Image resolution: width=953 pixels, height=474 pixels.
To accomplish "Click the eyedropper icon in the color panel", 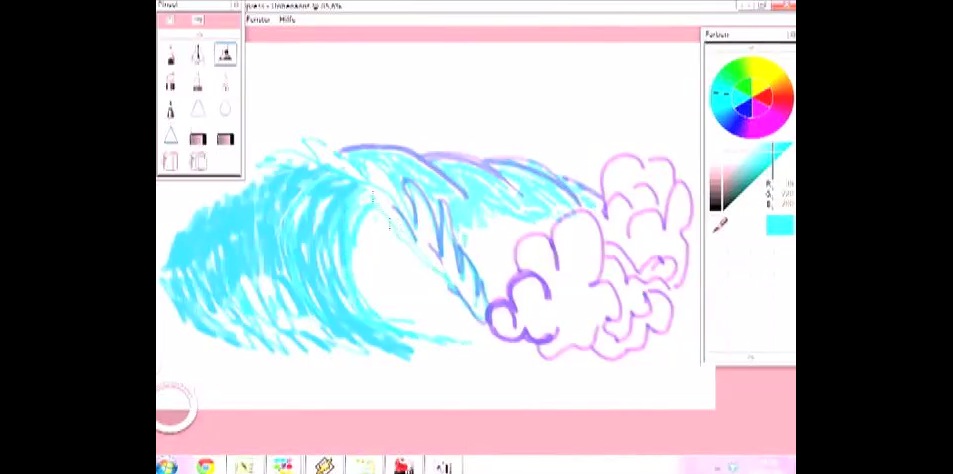I will click(x=719, y=226).
